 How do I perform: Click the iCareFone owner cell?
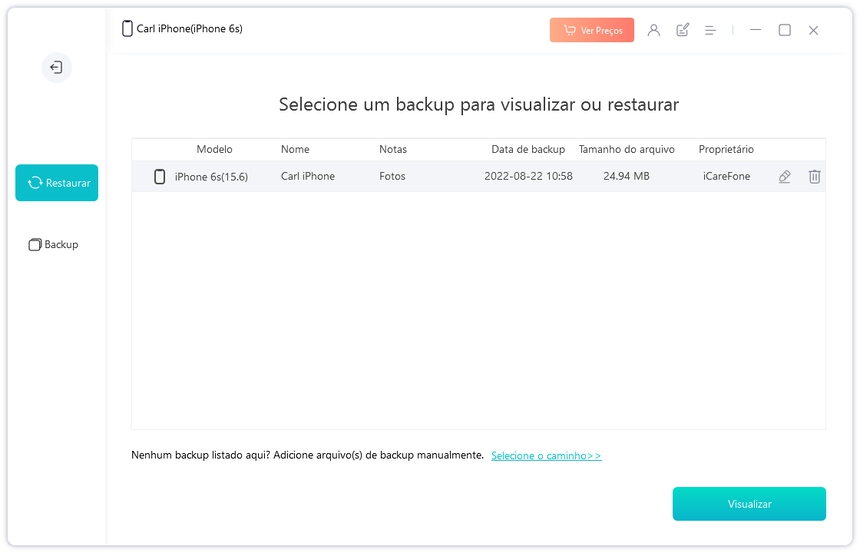click(x=726, y=176)
